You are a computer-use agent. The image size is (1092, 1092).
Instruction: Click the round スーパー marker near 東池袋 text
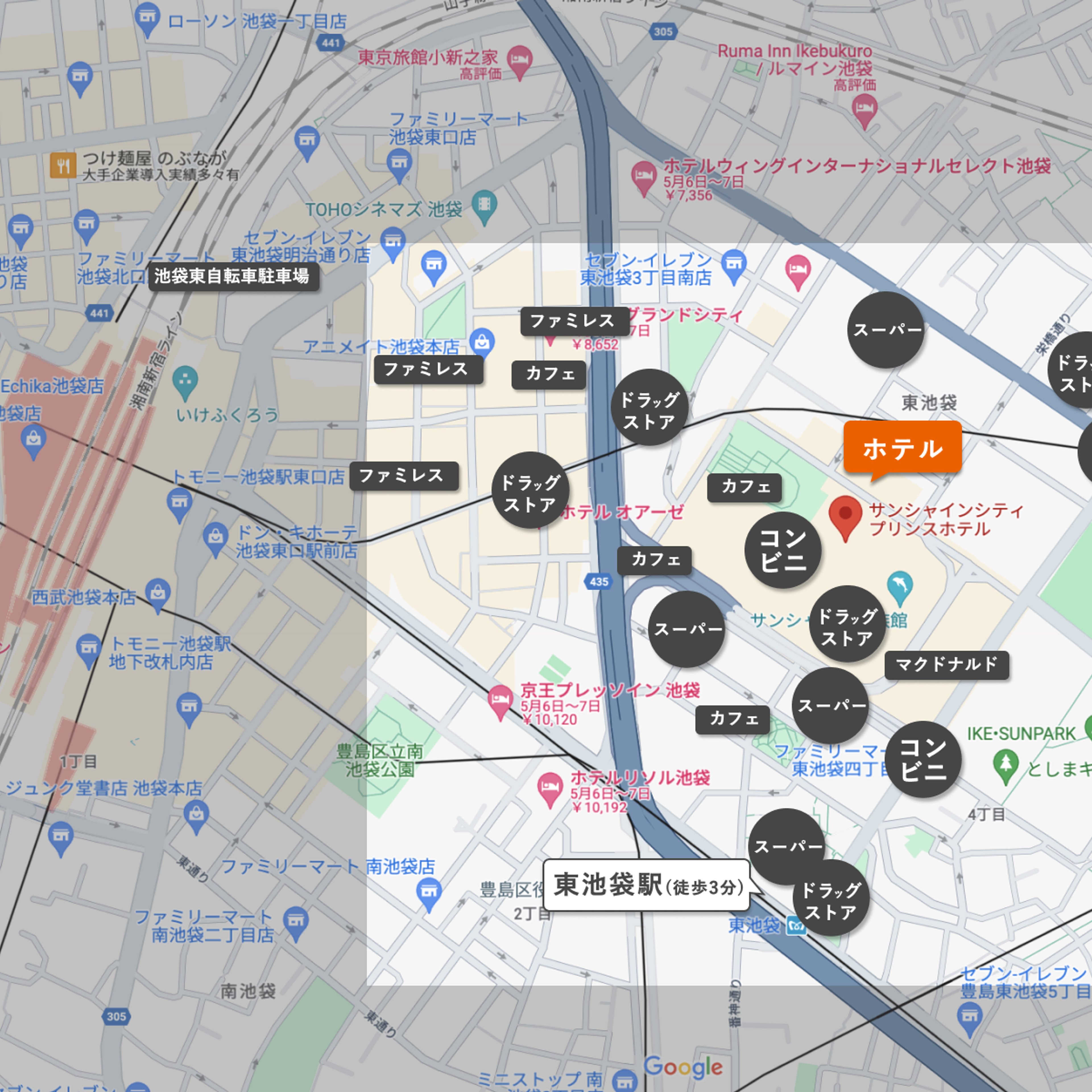pyautogui.click(x=886, y=330)
